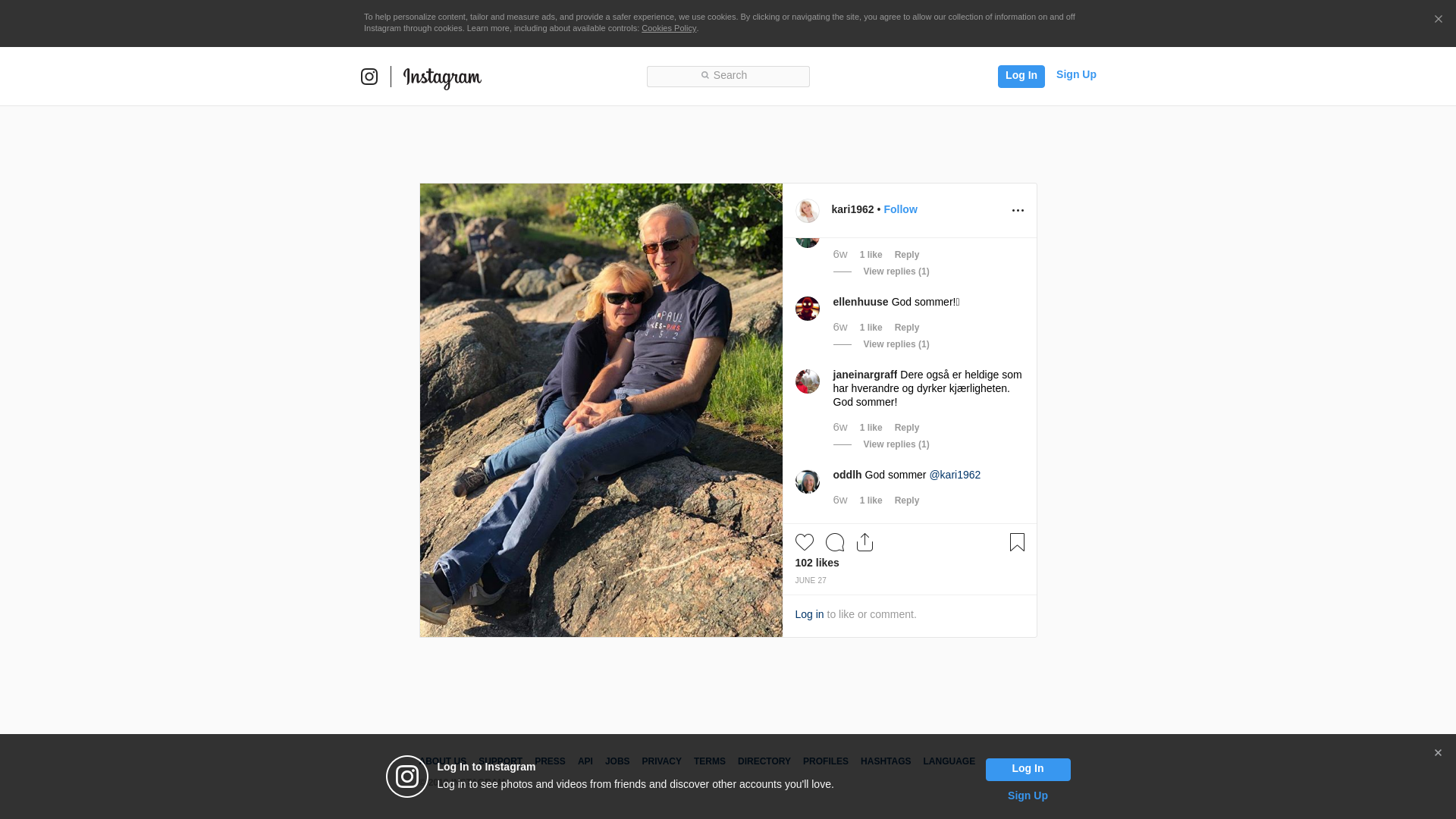Viewport: 1456px width, 819px height.
Task: Close the bottom login banner
Action: tap(1438, 753)
